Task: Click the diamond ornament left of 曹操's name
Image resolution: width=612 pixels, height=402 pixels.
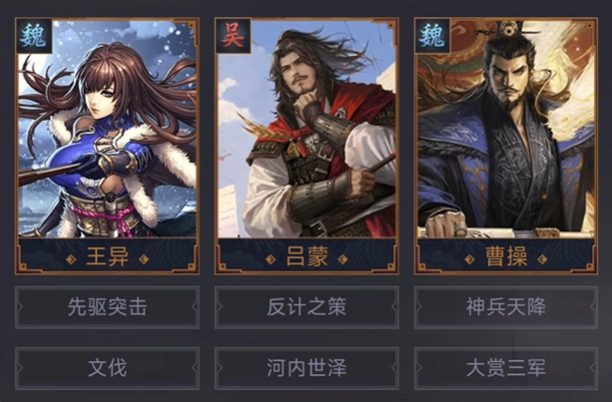Action: 470,260
